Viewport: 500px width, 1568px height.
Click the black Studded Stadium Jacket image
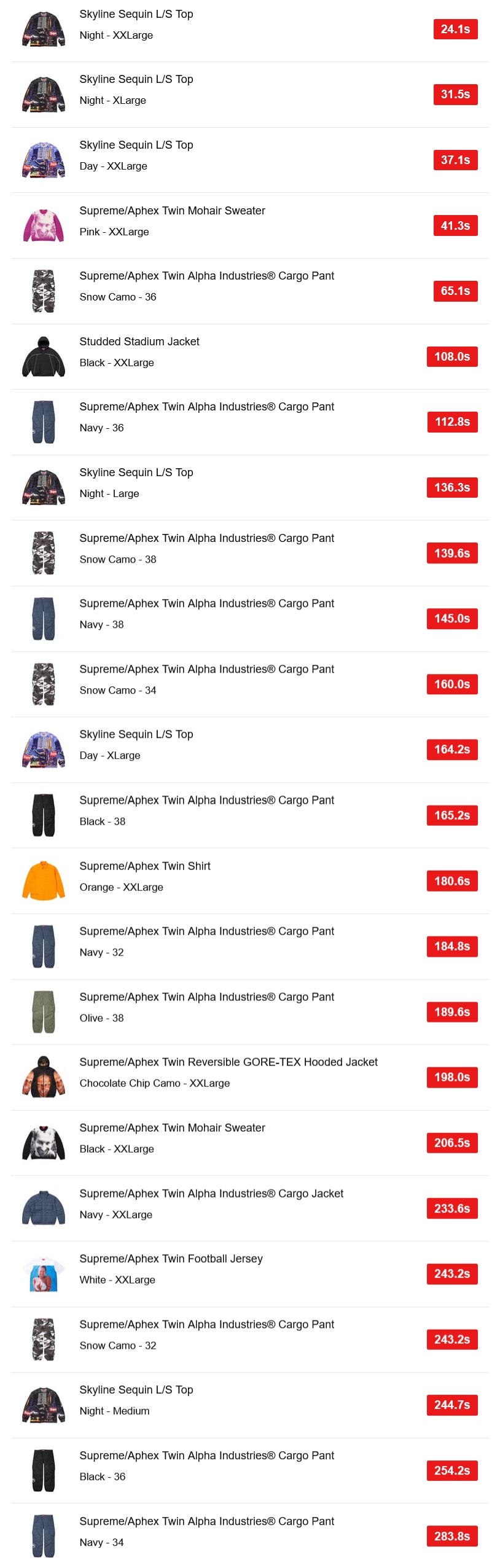click(x=44, y=356)
